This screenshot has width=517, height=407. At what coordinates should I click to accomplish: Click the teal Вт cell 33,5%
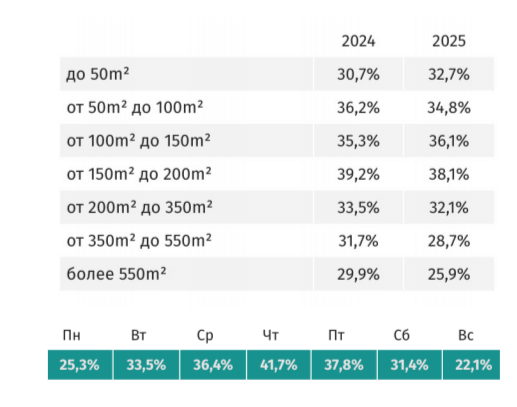146,365
